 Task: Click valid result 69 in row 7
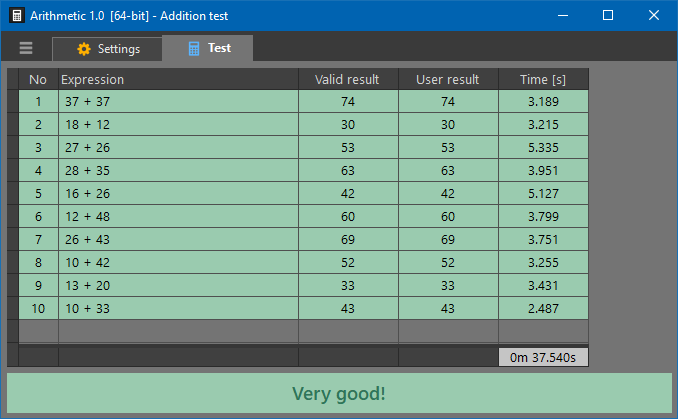(x=348, y=239)
